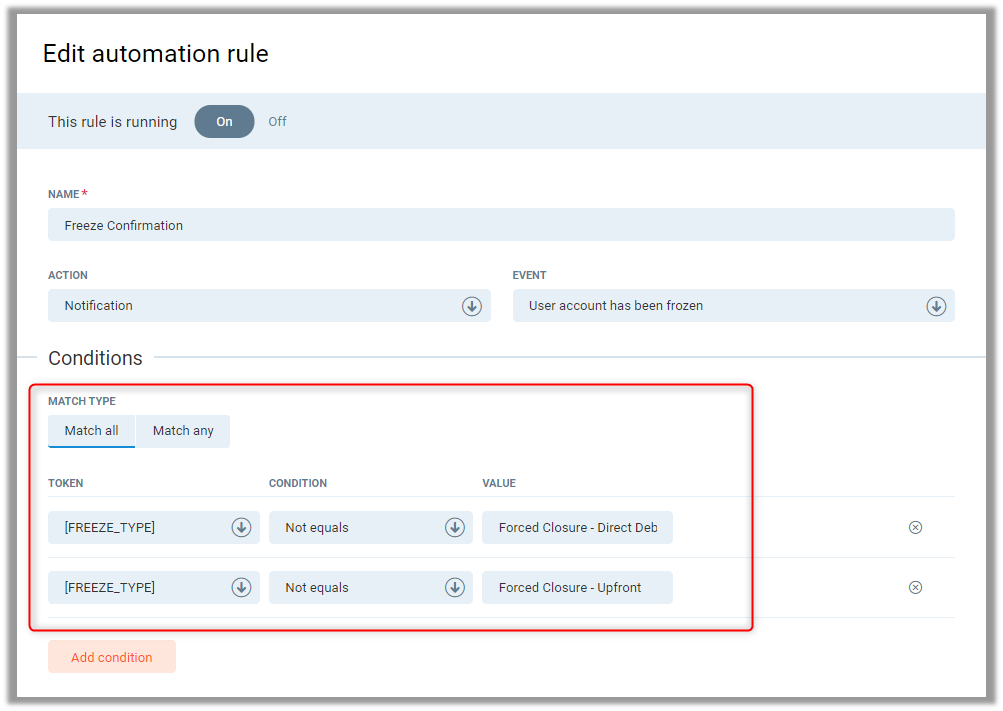Image resolution: width=1003 pixels, height=711 pixels.
Task: Select the Match all tab
Action: (92, 431)
